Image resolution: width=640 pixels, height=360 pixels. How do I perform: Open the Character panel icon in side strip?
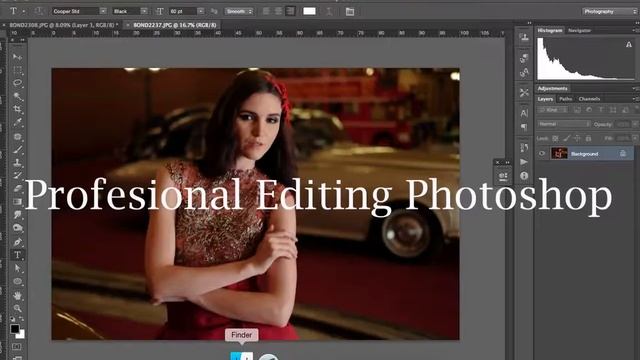[x=524, y=113]
